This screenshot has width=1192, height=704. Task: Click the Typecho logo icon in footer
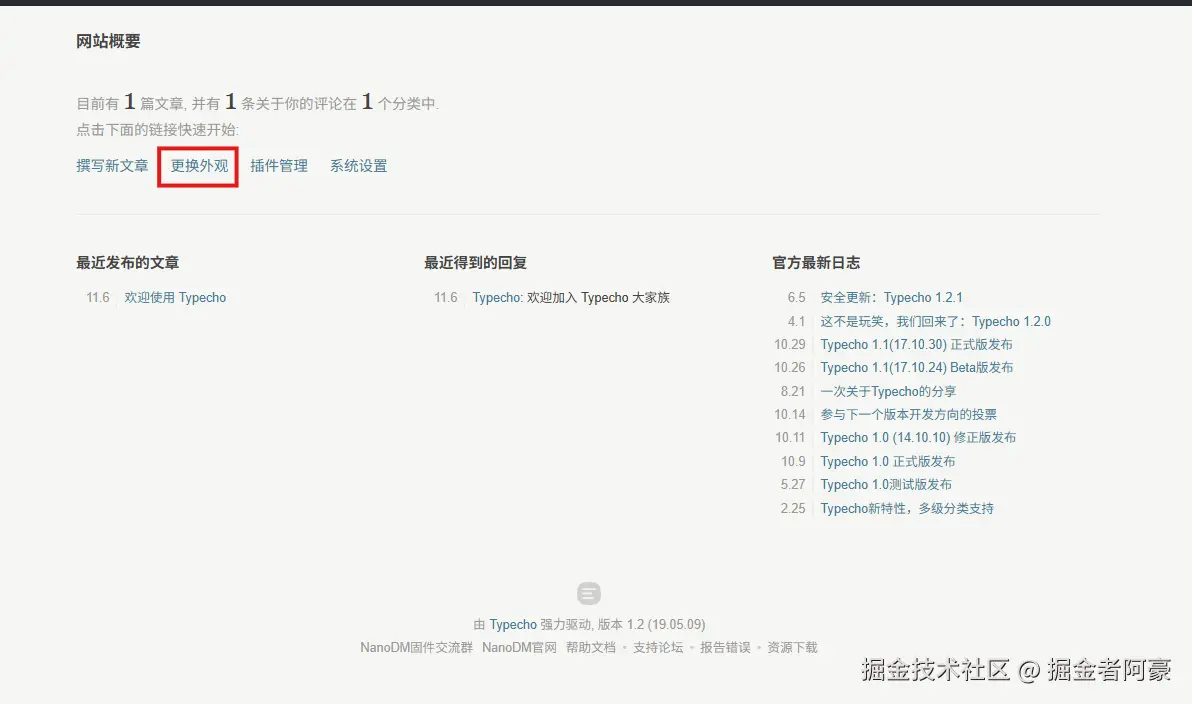[588, 593]
